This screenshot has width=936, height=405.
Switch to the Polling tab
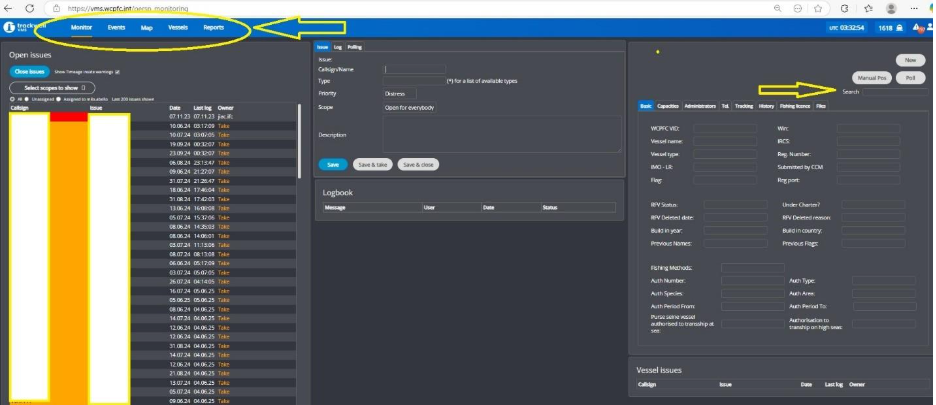(x=354, y=47)
